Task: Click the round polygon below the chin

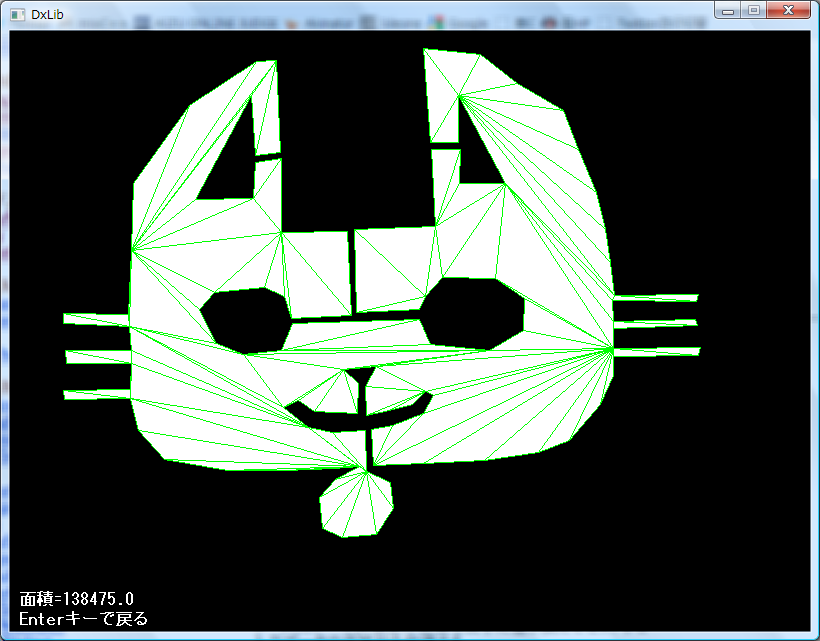Action: pos(355,504)
